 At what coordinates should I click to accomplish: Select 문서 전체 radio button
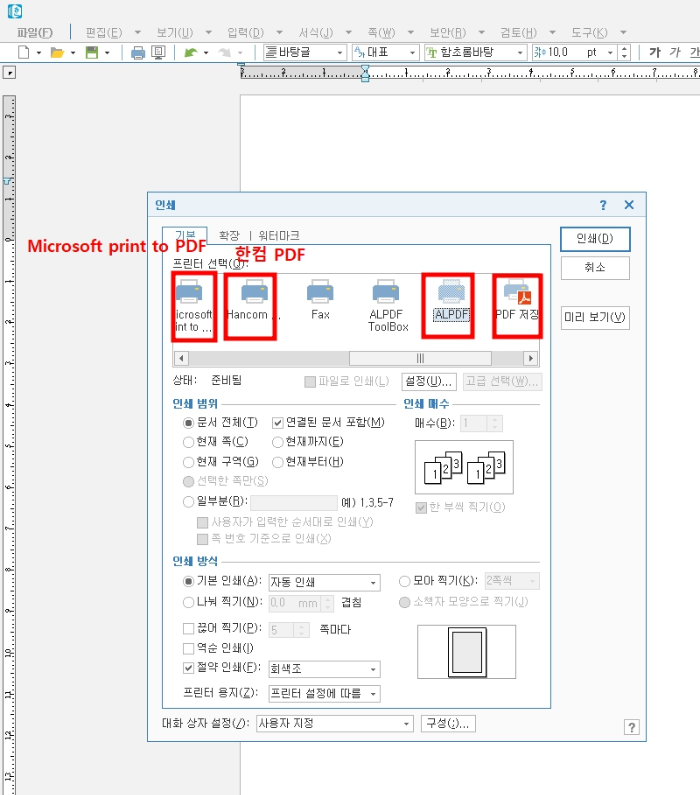click(188, 423)
